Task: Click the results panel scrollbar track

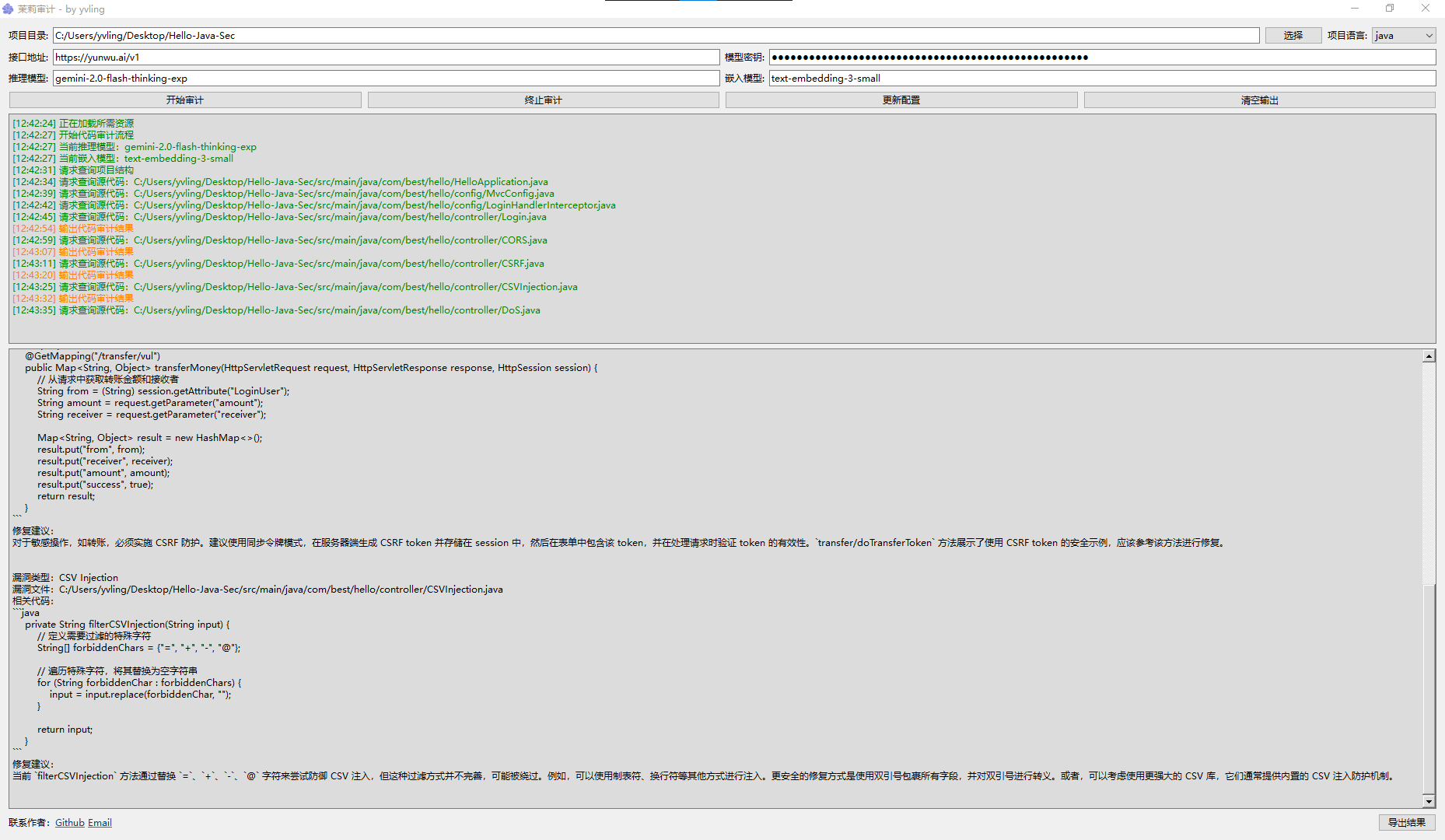Action: [x=1429, y=467]
